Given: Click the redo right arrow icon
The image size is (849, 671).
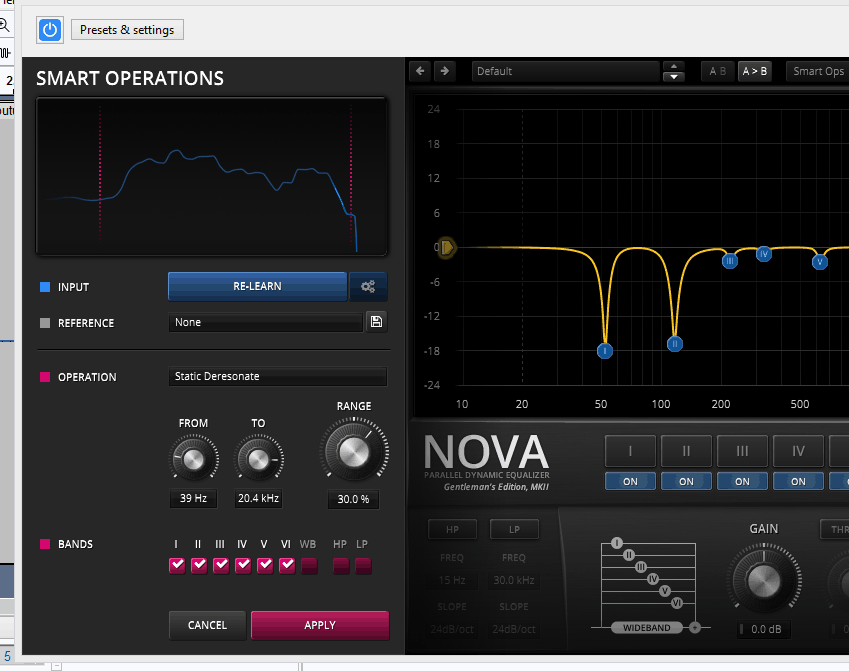Looking at the screenshot, I should [445, 71].
